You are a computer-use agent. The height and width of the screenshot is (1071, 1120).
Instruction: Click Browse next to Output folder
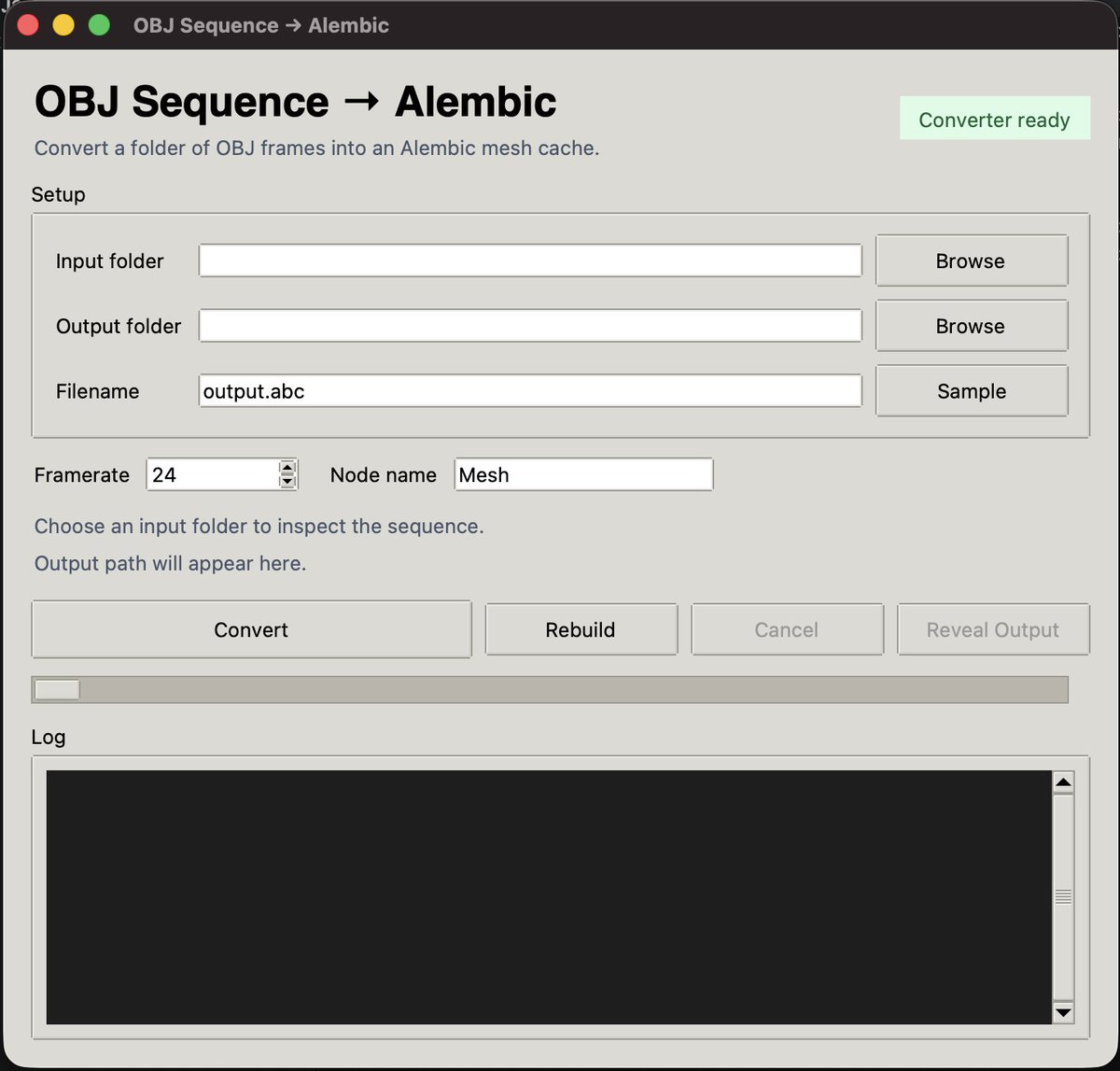coord(971,326)
